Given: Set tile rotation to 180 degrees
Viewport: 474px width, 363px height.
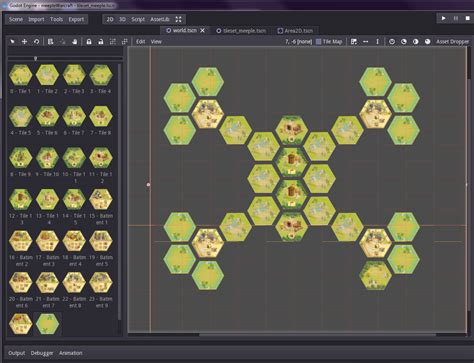Looking at the screenshot, I should [x=416, y=42].
